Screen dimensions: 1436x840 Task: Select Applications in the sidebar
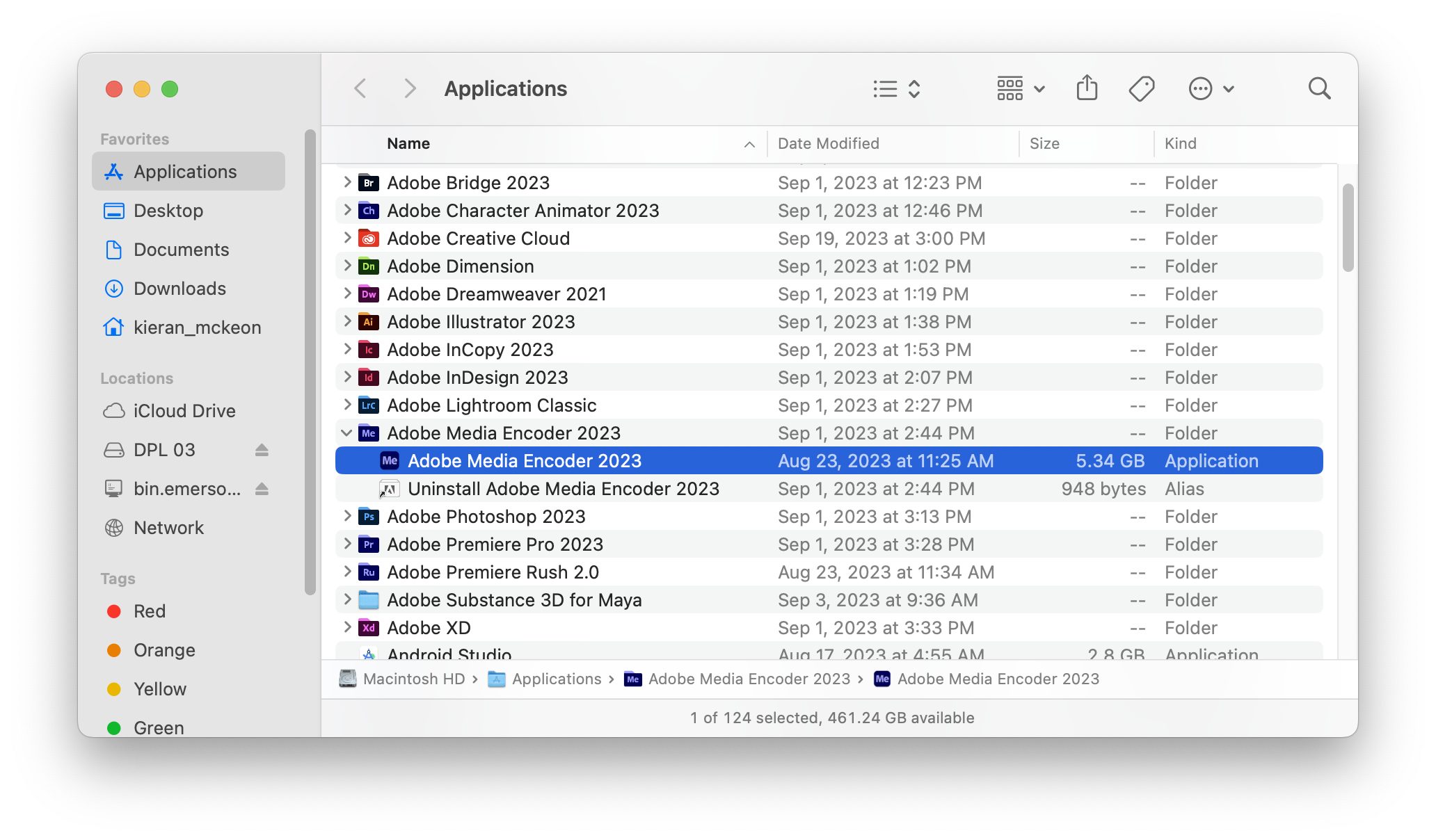(x=189, y=172)
